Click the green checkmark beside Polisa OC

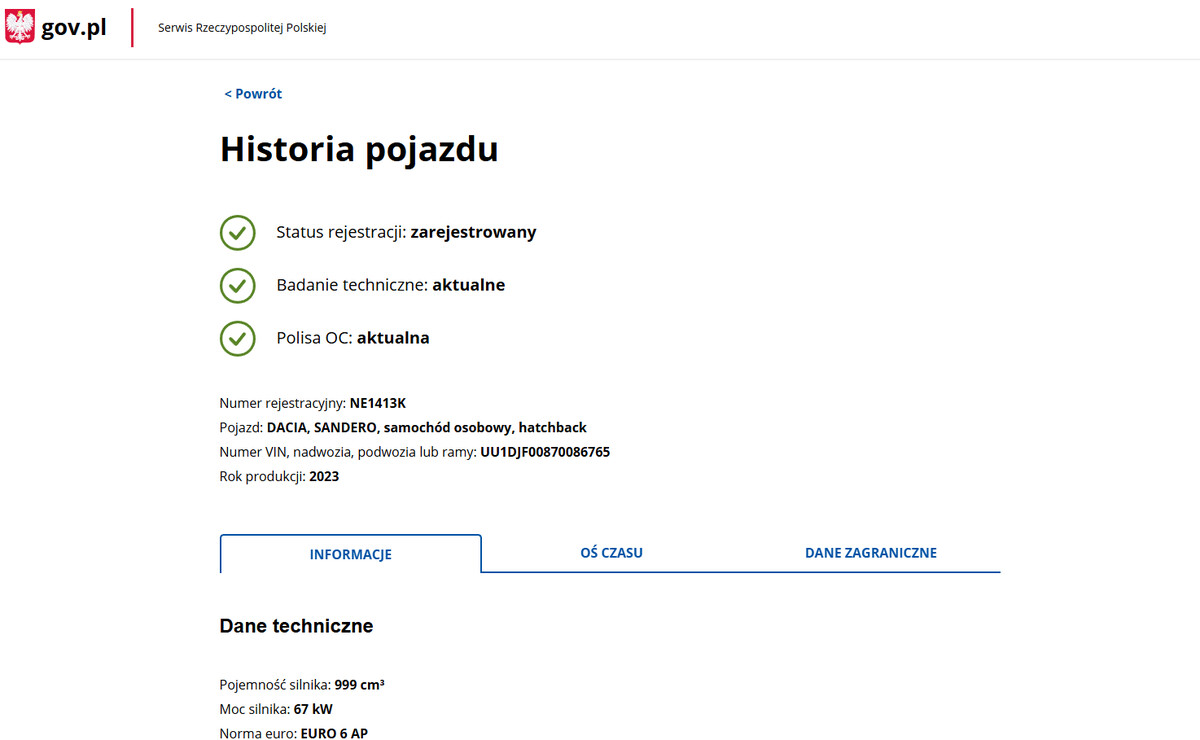click(x=237, y=338)
